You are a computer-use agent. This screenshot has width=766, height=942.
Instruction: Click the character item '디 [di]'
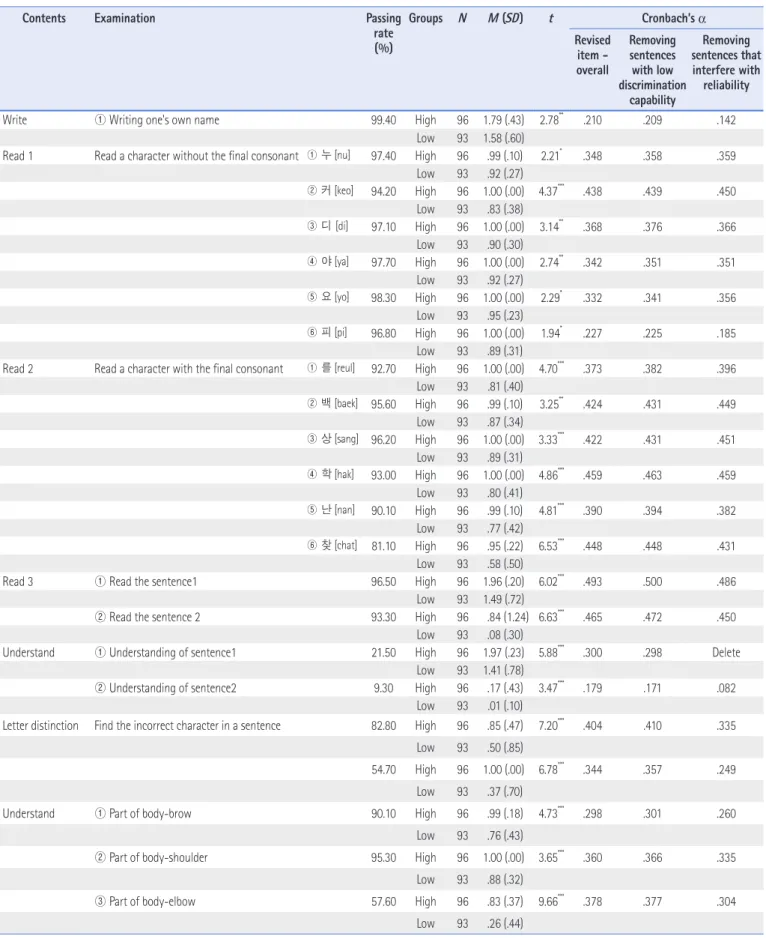click(x=328, y=226)
